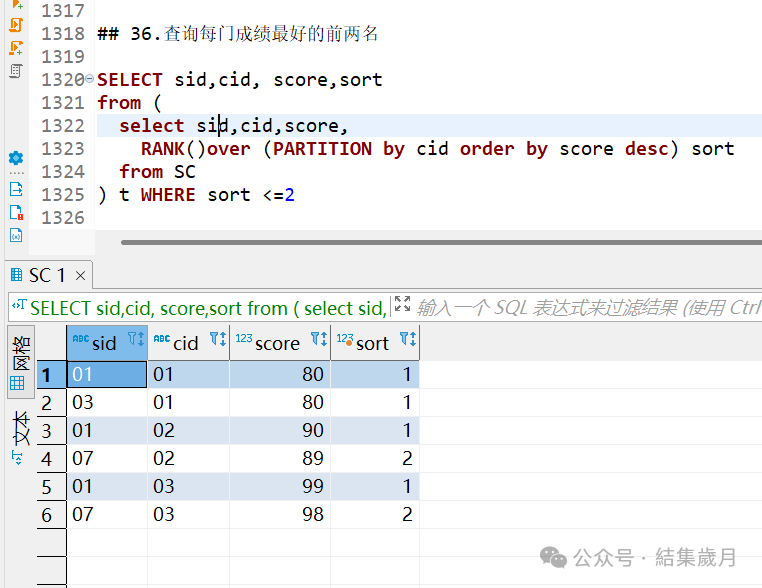Viewport: 762px width, 588px height.
Task: Open the score column filter/sort icon
Action: (319, 339)
